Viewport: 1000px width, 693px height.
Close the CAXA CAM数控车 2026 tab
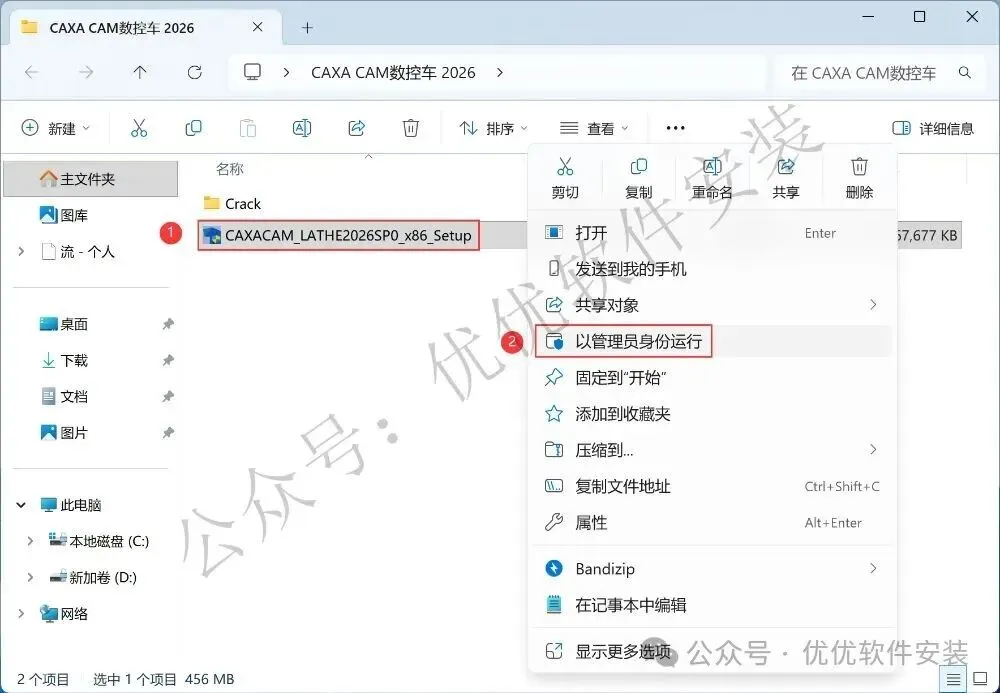(x=258, y=27)
